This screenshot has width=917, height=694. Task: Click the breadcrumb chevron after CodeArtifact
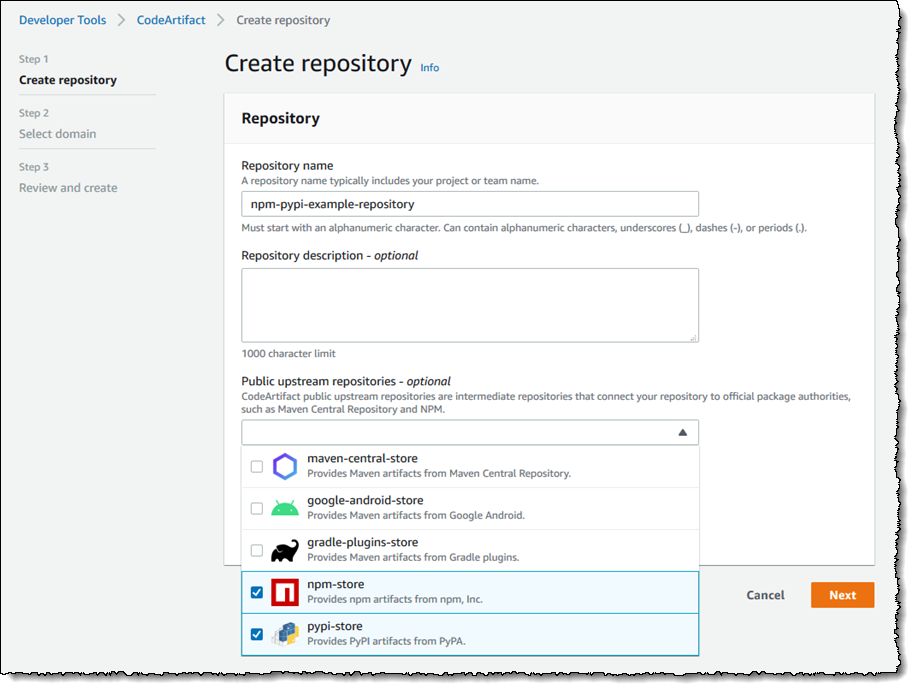point(220,20)
